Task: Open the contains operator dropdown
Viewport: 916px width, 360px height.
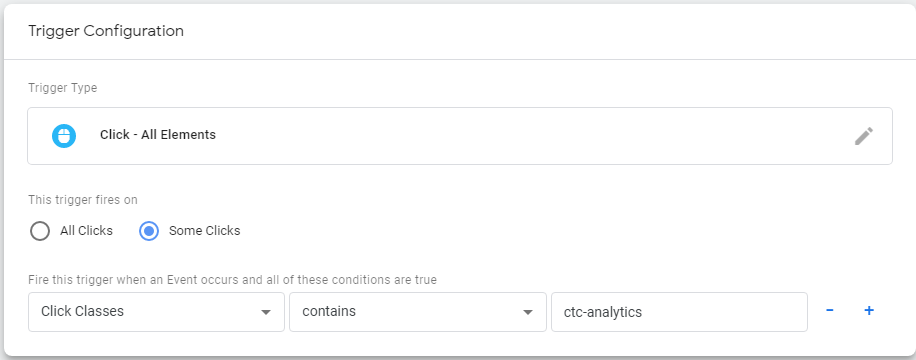Action: (418, 312)
